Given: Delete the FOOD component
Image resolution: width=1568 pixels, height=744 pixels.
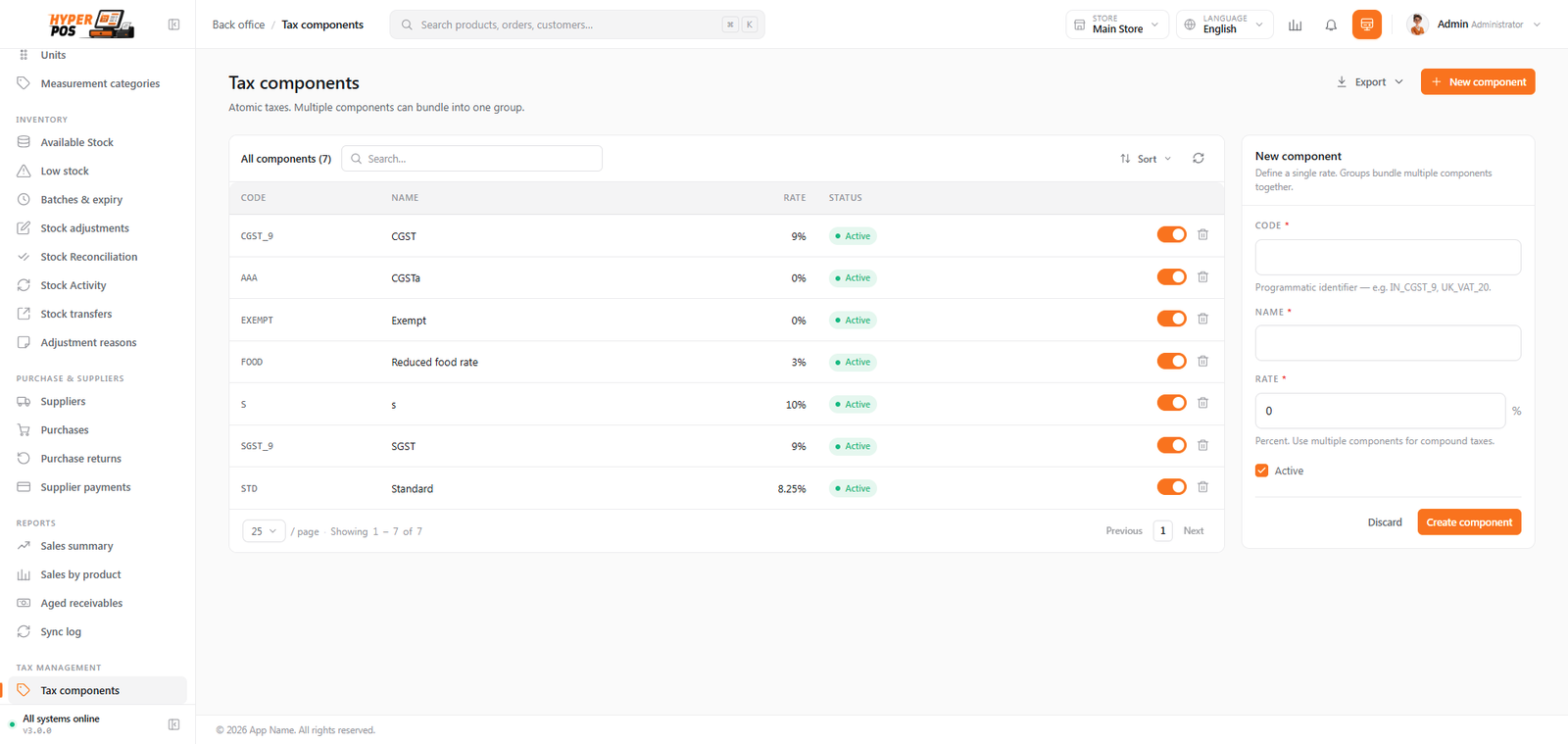Looking at the screenshot, I should (1202, 362).
